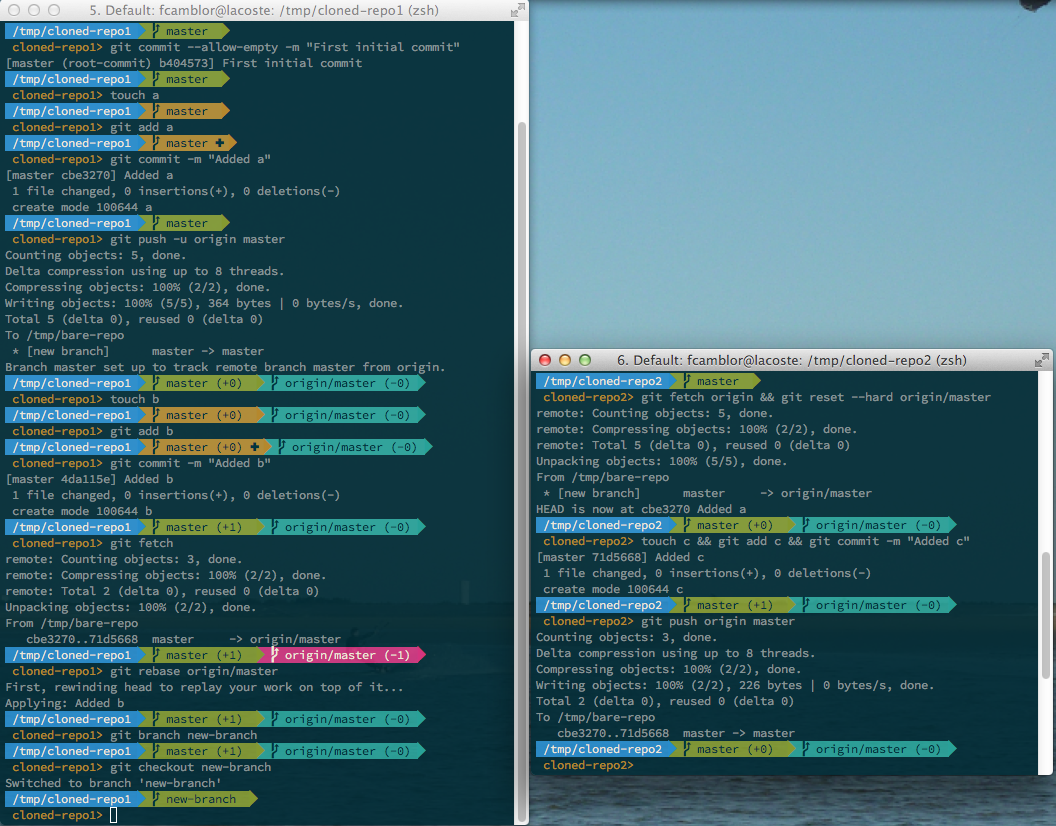Zoom the cloned-repo1 terminal window
This screenshot has height=826, width=1056.
(x=54, y=10)
